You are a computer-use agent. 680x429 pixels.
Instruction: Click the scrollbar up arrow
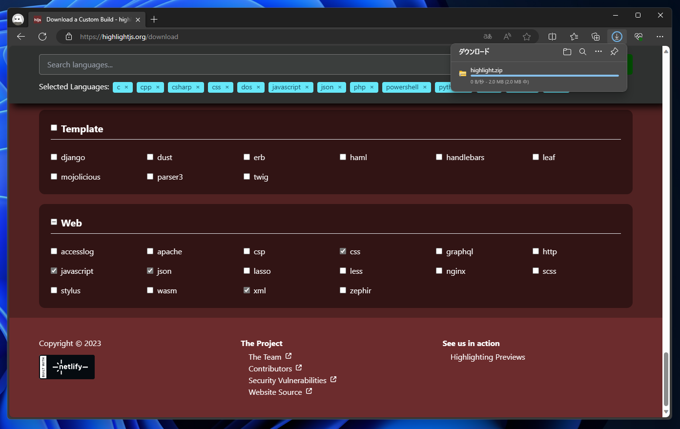666,51
